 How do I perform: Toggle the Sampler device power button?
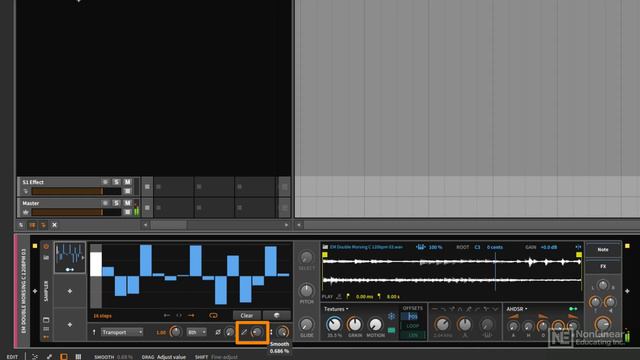[46, 247]
